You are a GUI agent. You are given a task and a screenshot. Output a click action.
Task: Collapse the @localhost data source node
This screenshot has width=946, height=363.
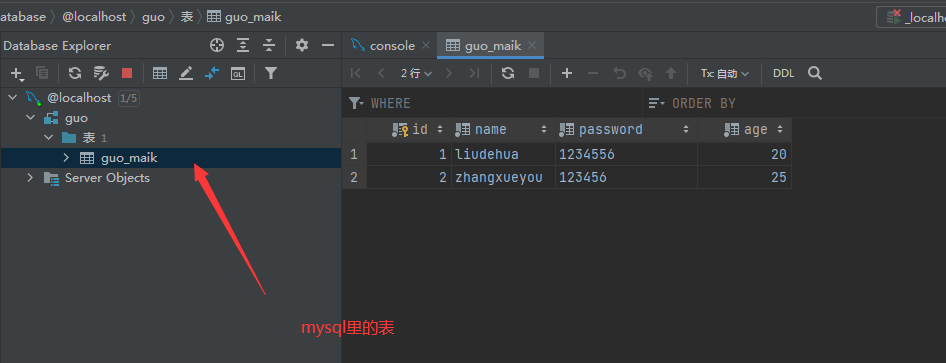coord(12,98)
